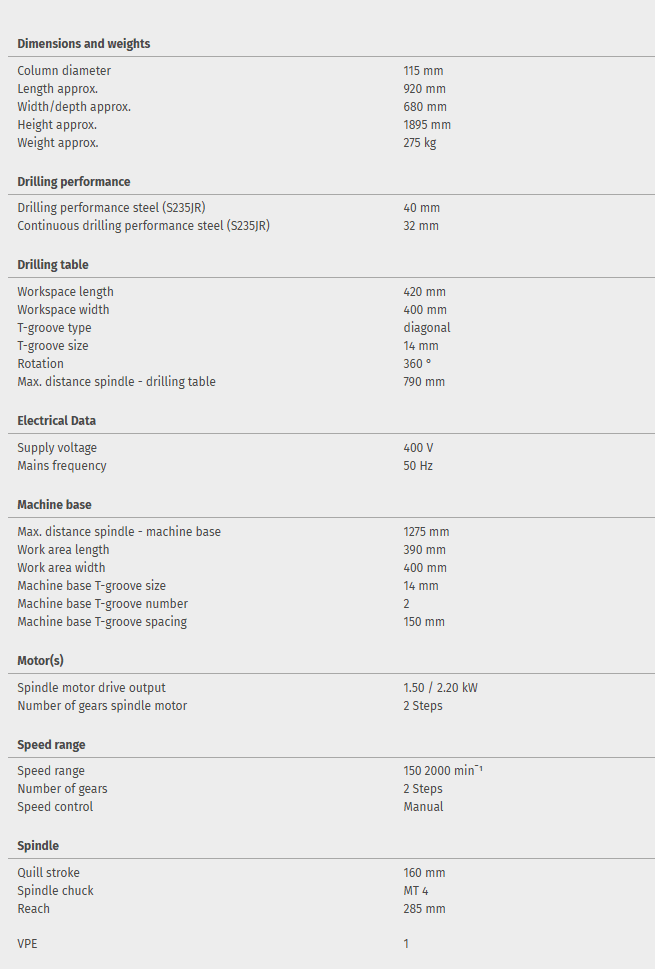
Task: Select the Continuous drilling performance steel label
Action: pos(143,226)
